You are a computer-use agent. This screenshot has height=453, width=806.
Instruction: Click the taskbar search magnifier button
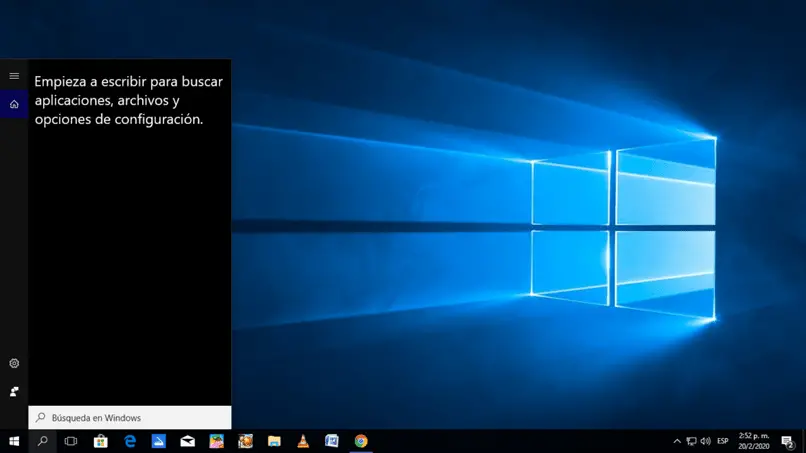[x=43, y=441]
